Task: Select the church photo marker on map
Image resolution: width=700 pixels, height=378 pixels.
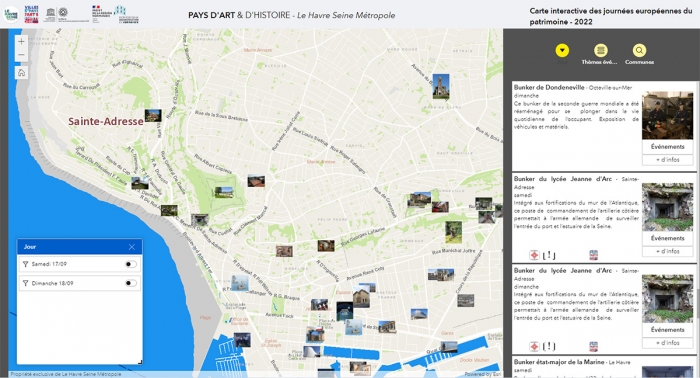Action: pyautogui.click(x=441, y=86)
